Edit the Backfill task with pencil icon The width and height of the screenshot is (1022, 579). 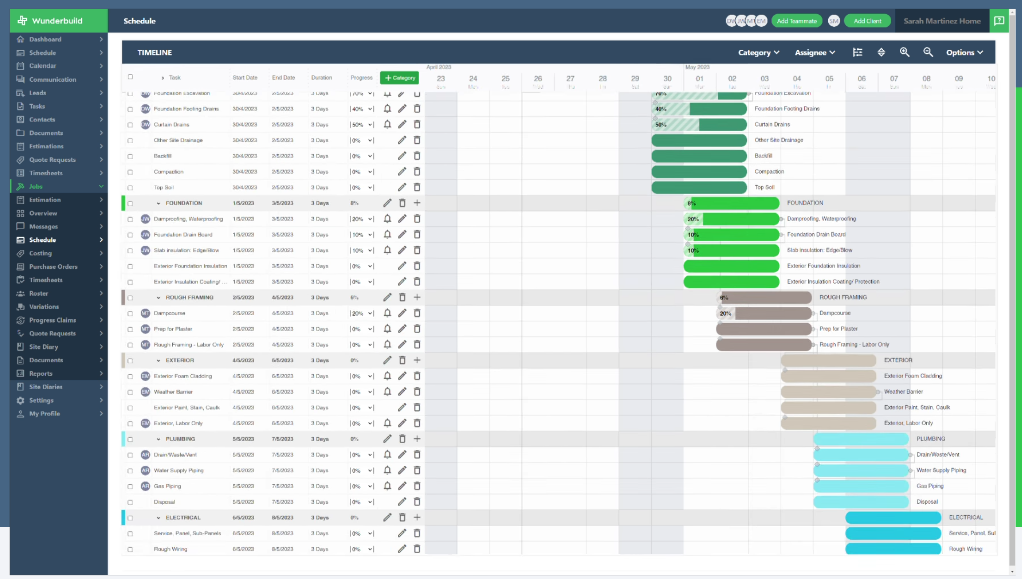(402, 156)
